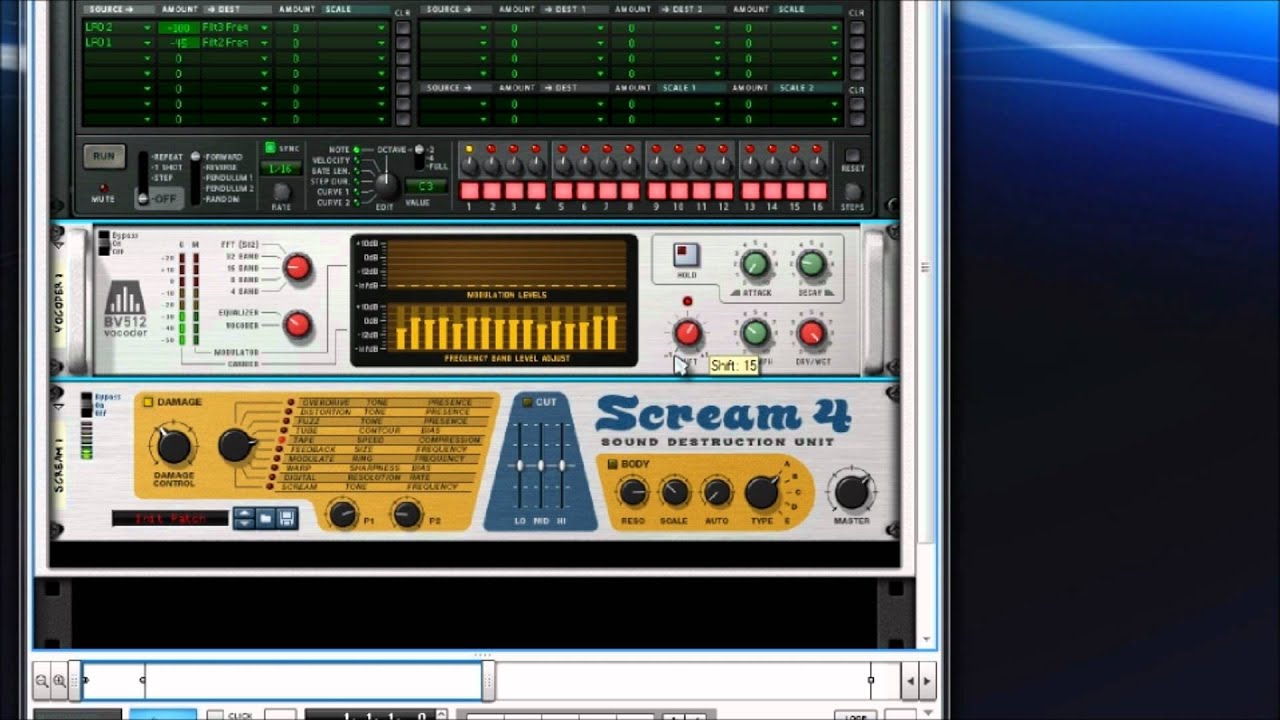The height and width of the screenshot is (720, 1280).
Task: Click the sequencer RESET button
Action: (852, 156)
